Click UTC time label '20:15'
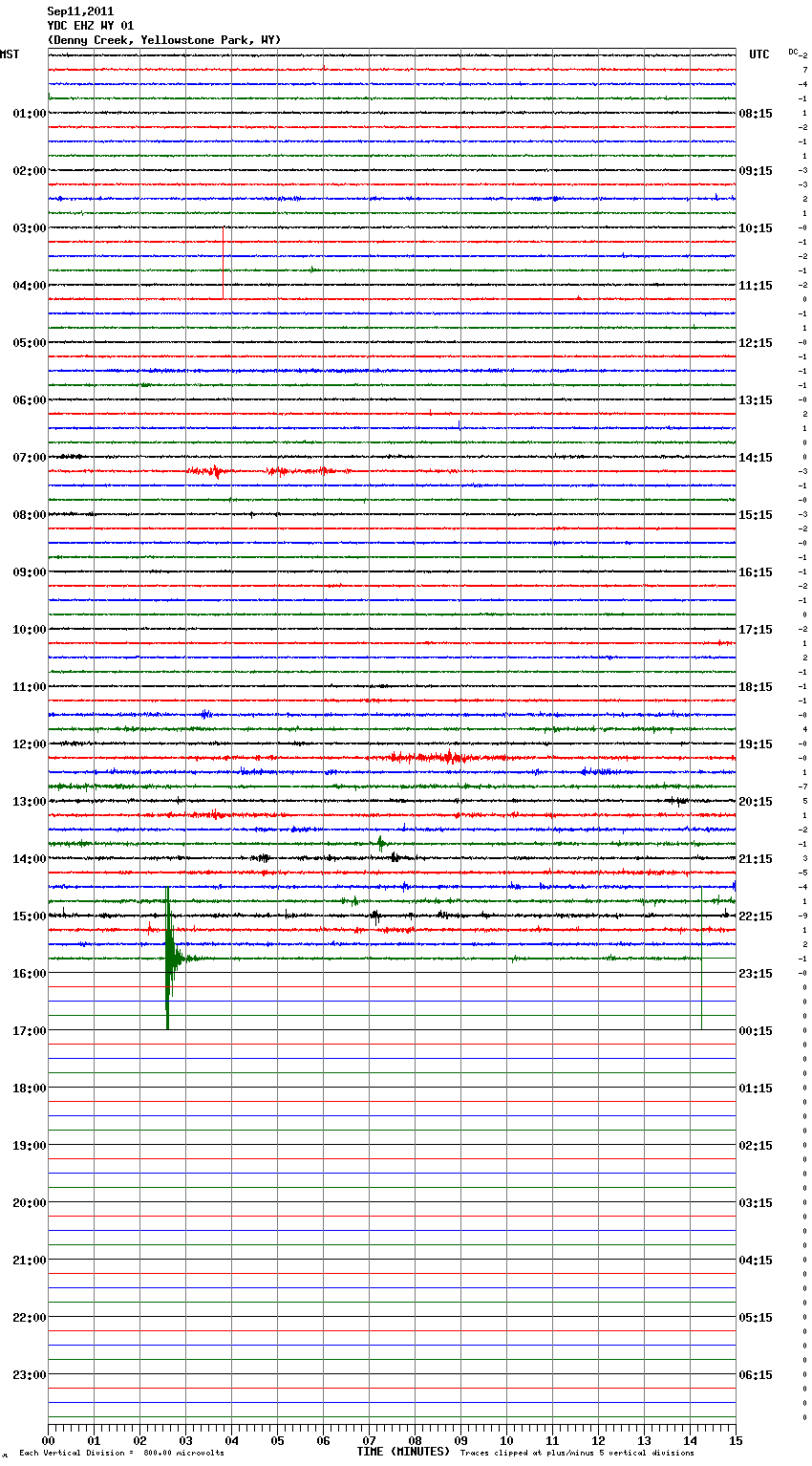Viewport: 812px width, 1466px height. click(756, 802)
